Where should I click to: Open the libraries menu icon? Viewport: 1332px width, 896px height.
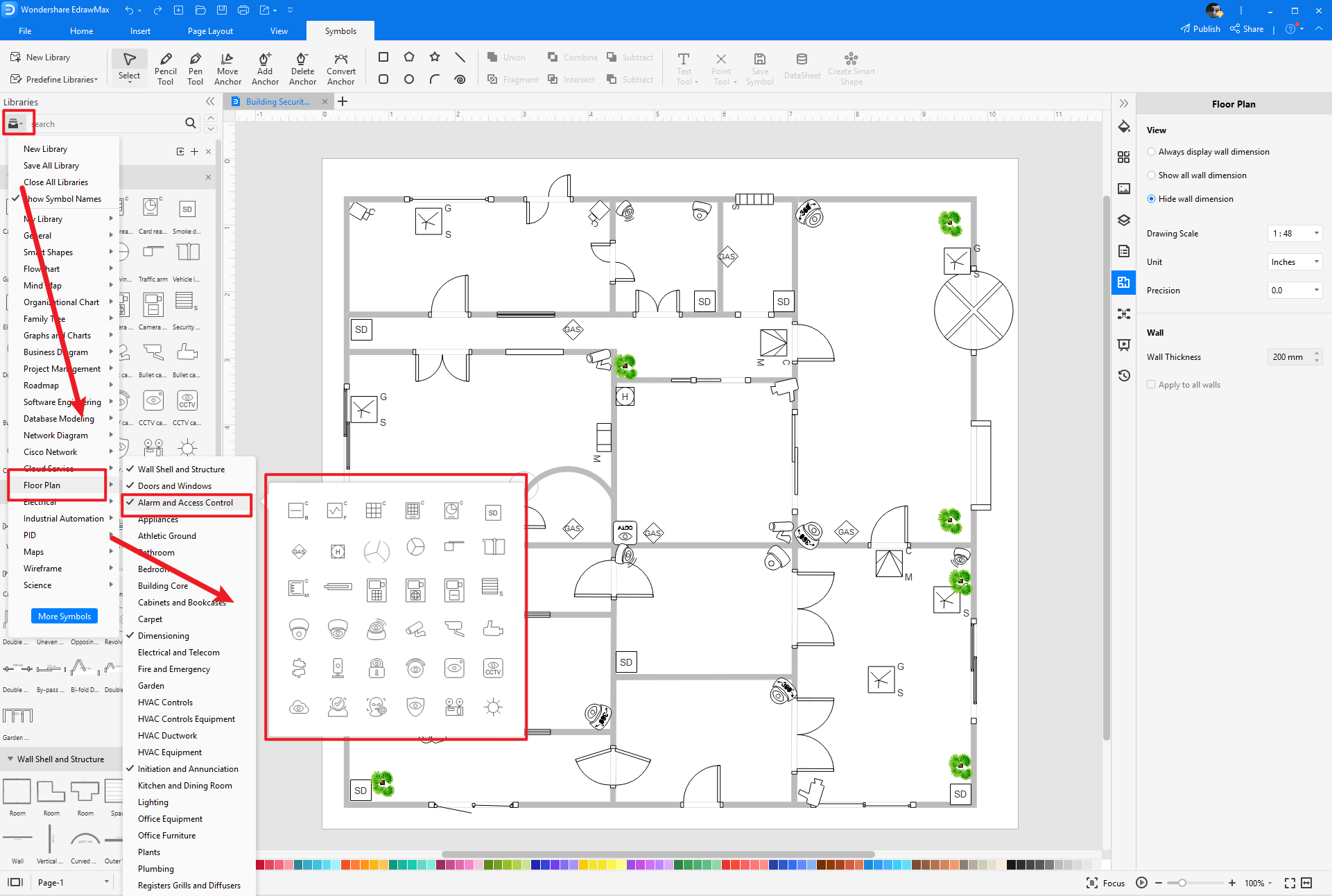click(15, 123)
